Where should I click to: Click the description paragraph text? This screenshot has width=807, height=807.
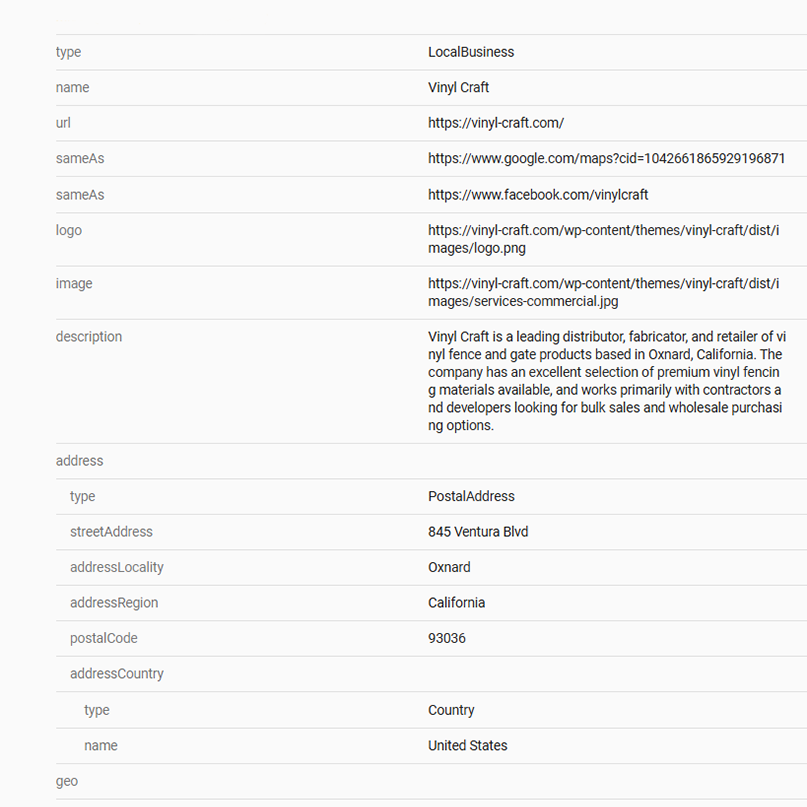click(x=606, y=381)
